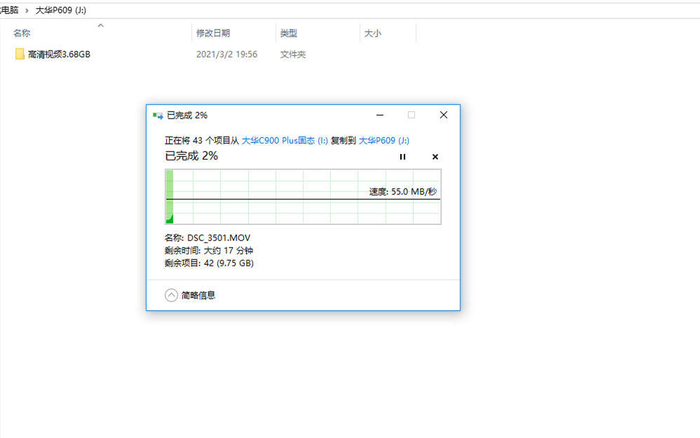Click the 高清视频3.68GB folder name
The image size is (700, 438).
(x=59, y=54)
